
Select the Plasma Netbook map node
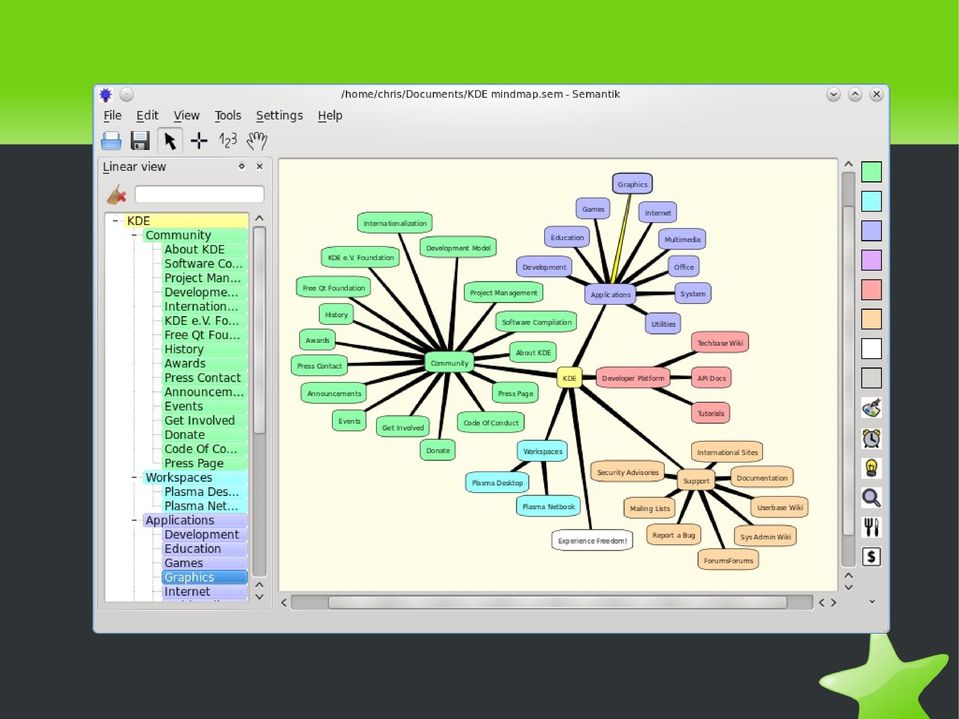coord(549,506)
